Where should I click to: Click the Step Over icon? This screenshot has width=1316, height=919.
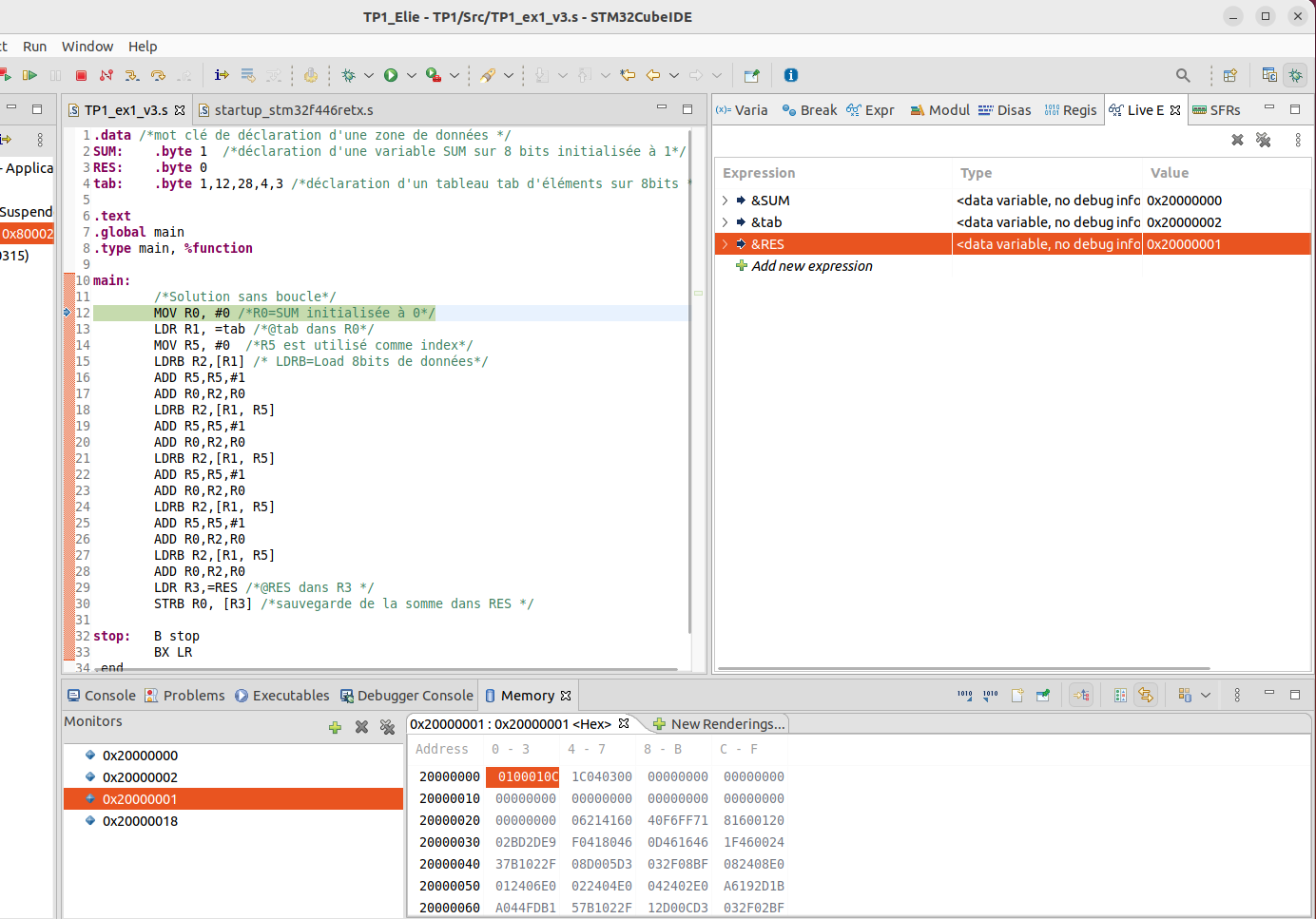click(x=158, y=75)
